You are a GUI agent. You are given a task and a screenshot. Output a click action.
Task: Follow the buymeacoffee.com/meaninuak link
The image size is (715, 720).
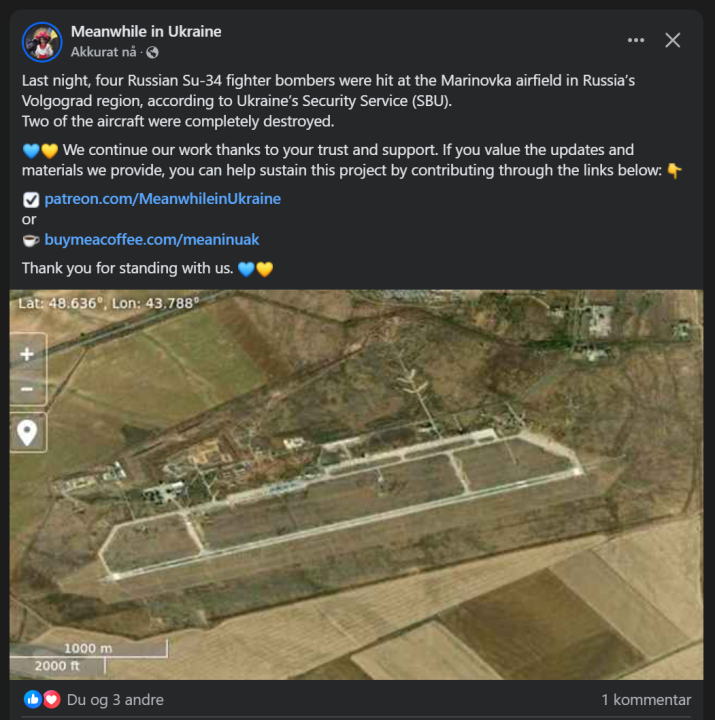tap(151, 240)
